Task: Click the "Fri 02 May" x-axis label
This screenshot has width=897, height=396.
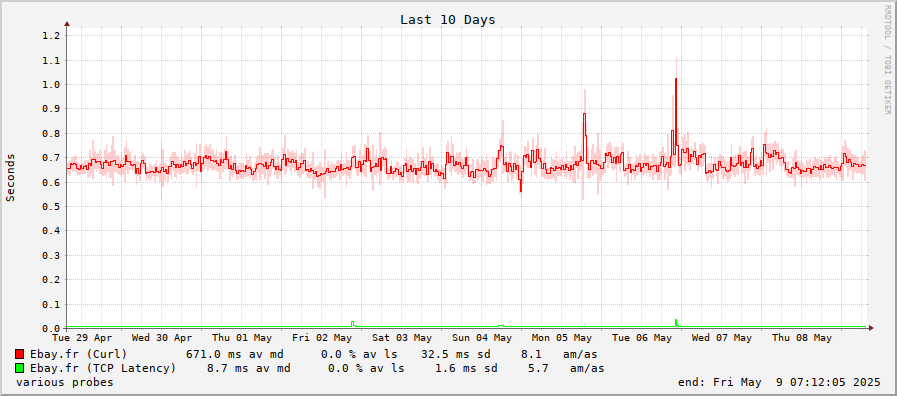Action: click(x=322, y=338)
